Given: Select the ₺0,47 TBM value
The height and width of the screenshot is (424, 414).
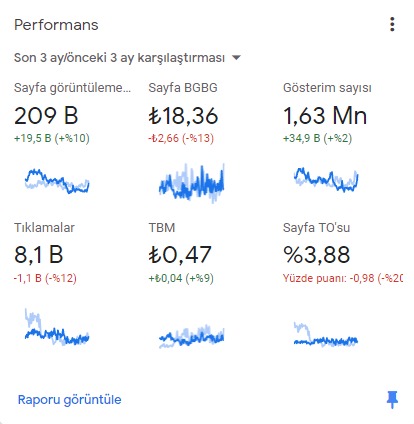Looking at the screenshot, I should click(180, 255).
